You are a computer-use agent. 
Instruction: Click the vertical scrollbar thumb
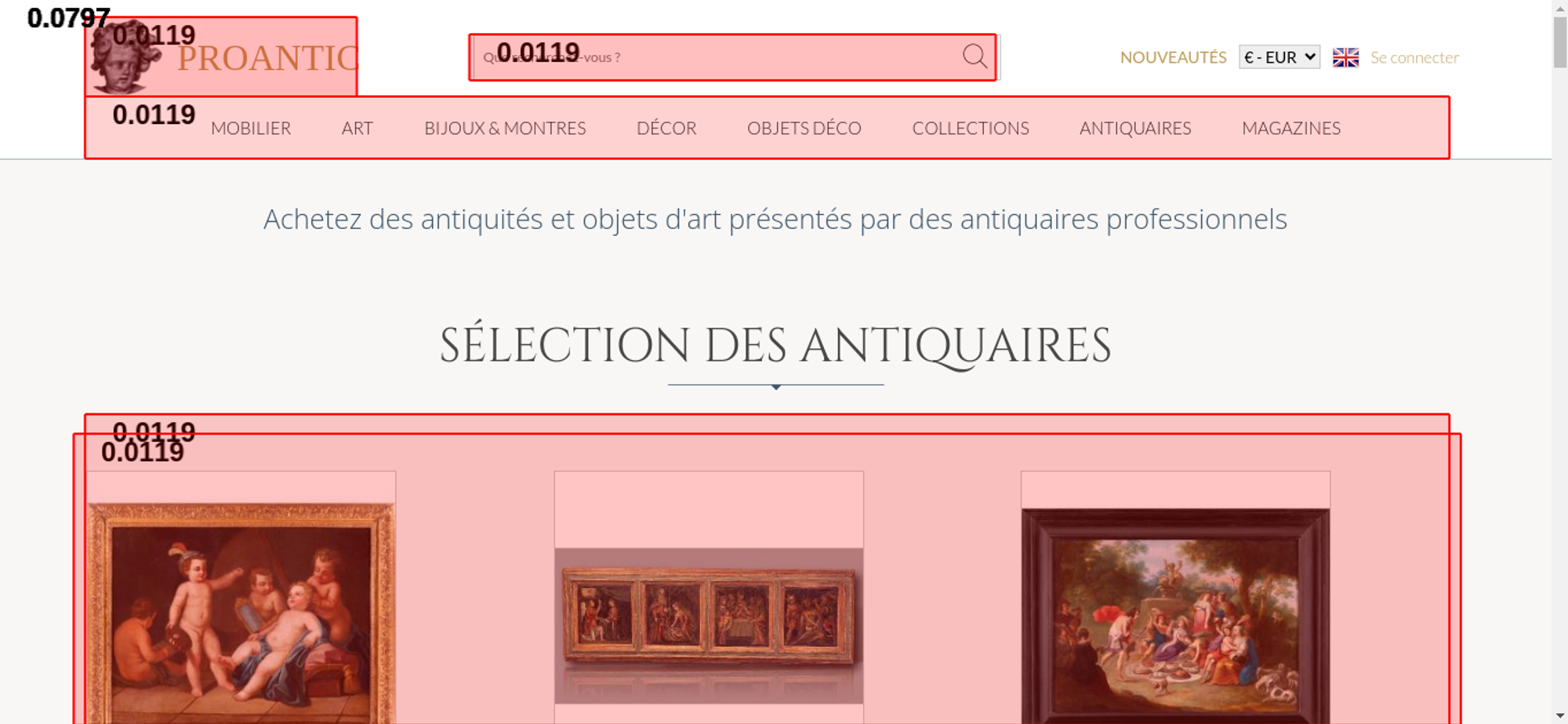(x=1560, y=42)
